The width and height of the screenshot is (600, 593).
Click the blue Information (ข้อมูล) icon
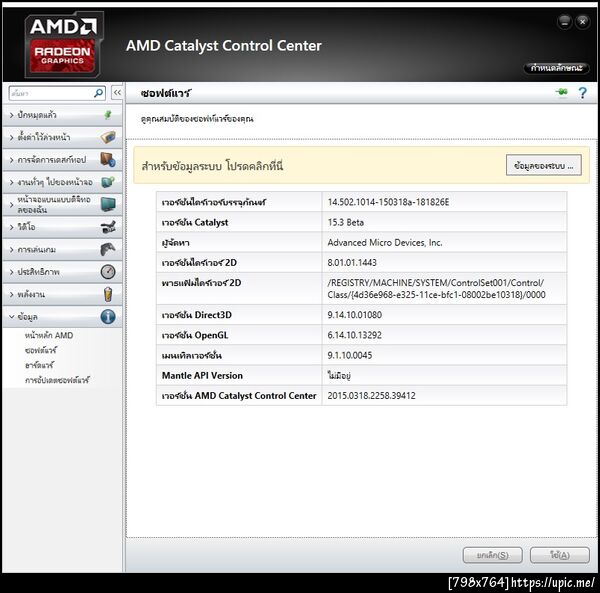point(108,317)
